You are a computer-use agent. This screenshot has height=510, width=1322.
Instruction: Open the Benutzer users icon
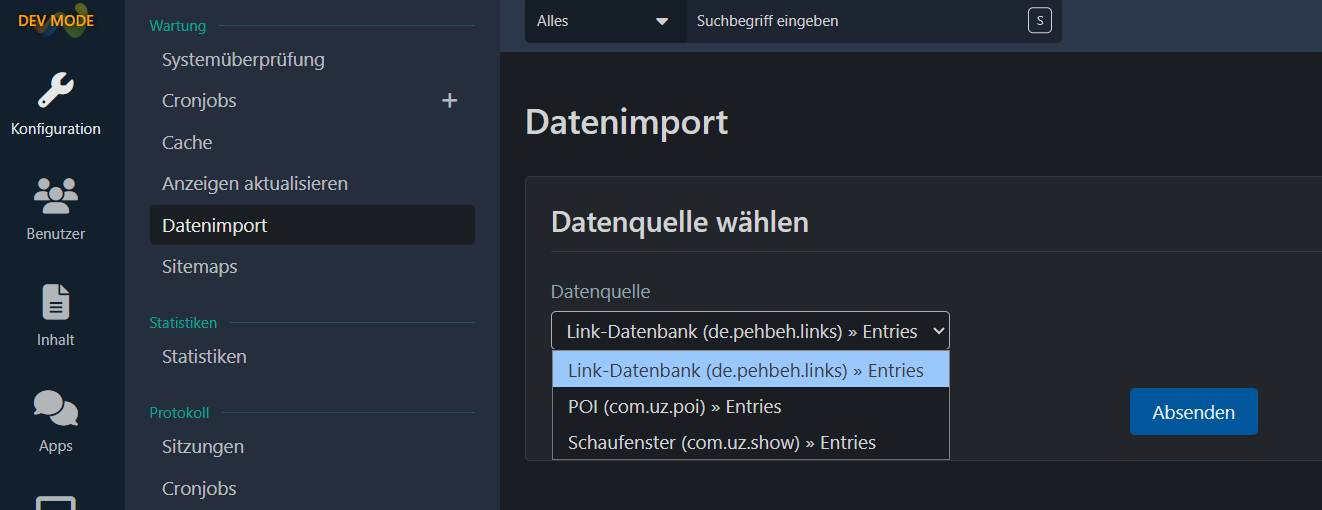(56, 196)
